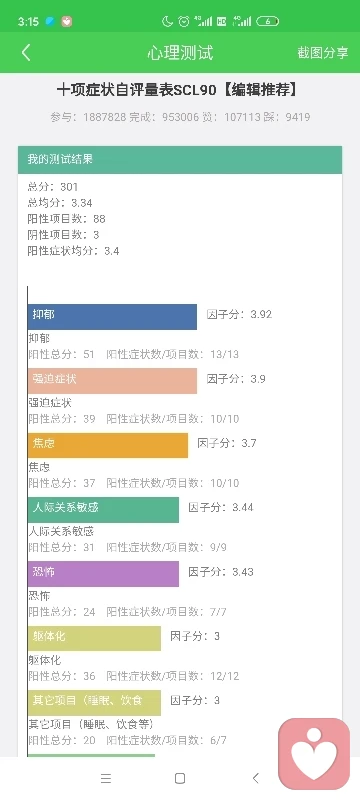Select the blue 抑郁 bar
The image size is (360, 800).
click(112, 317)
